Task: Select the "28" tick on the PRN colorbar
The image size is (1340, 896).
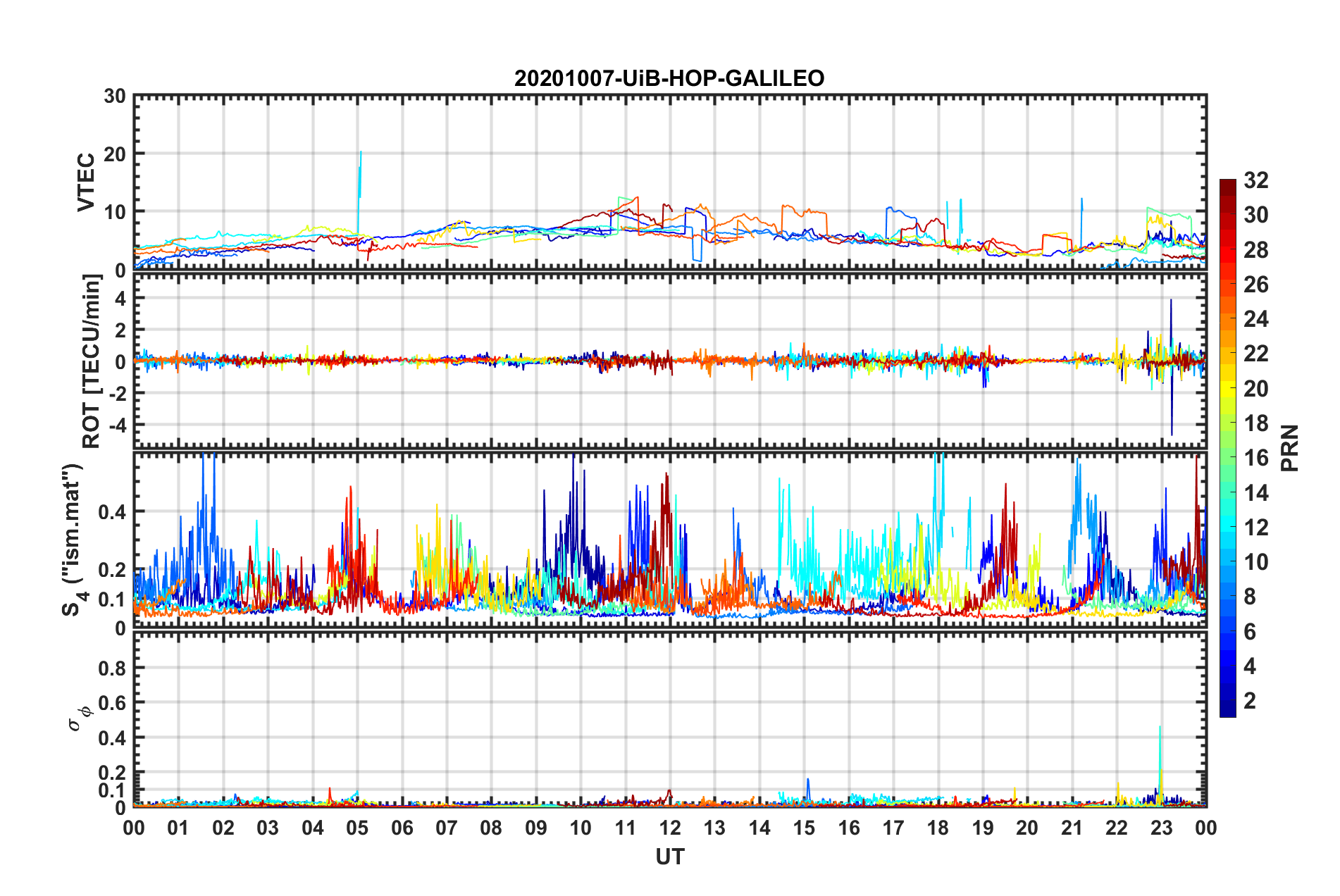Action: tap(1255, 250)
